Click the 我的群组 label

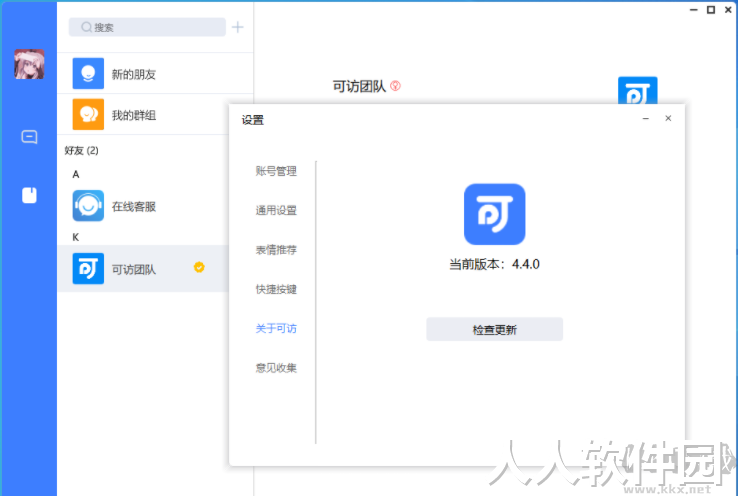coord(134,115)
